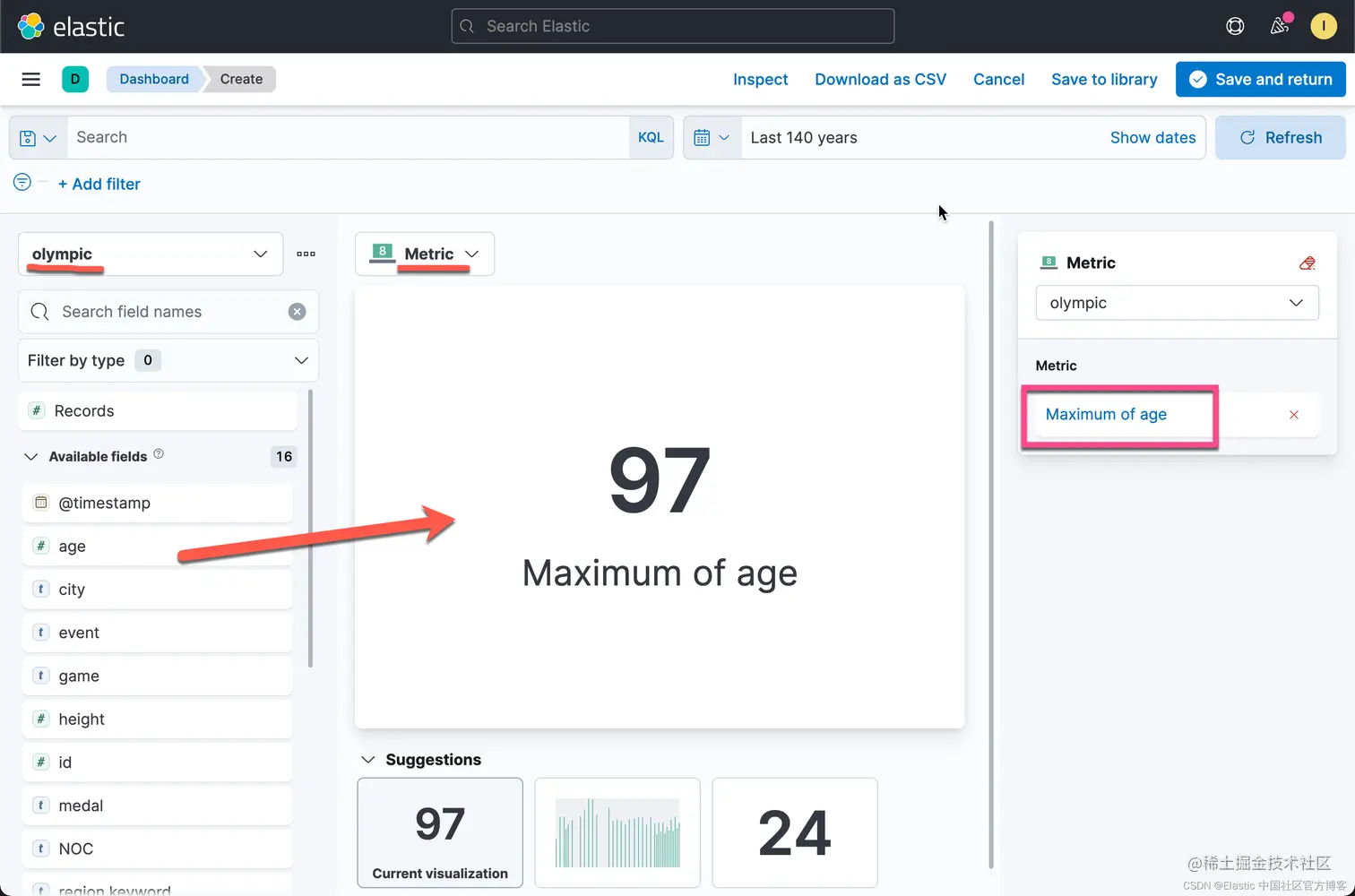The height and width of the screenshot is (896, 1355).
Task: Click the NOC field
Action: tap(158, 849)
